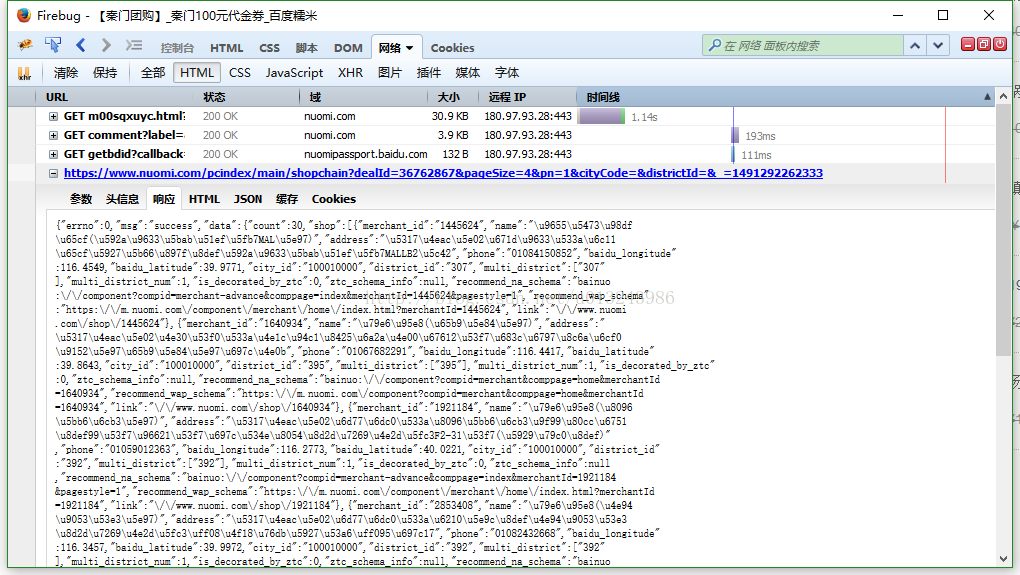1020x575 pixels.
Task: Click the nuomipassport.baidu.com domain cell
Action: point(366,154)
